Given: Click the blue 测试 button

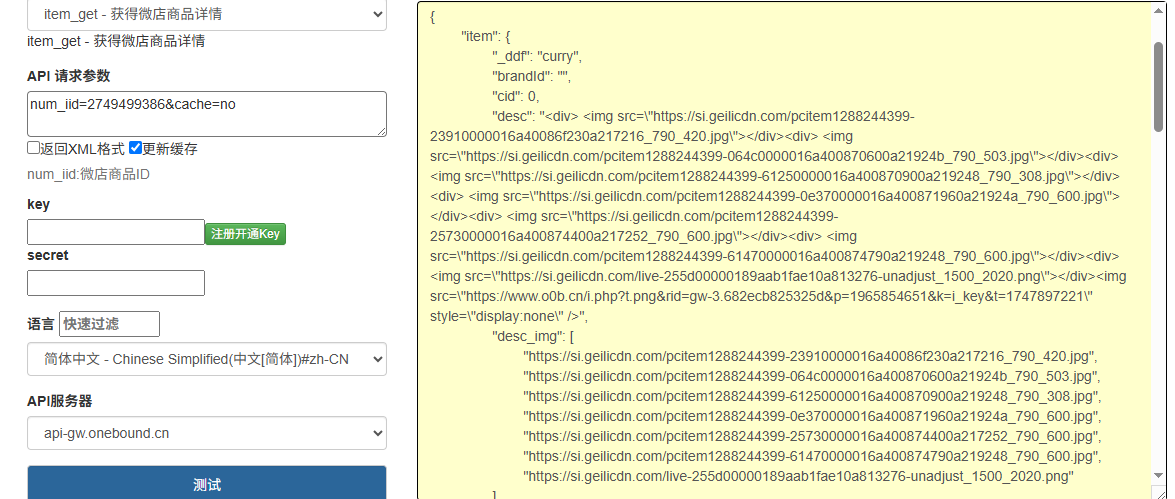Looking at the screenshot, I should pyautogui.click(x=207, y=484).
